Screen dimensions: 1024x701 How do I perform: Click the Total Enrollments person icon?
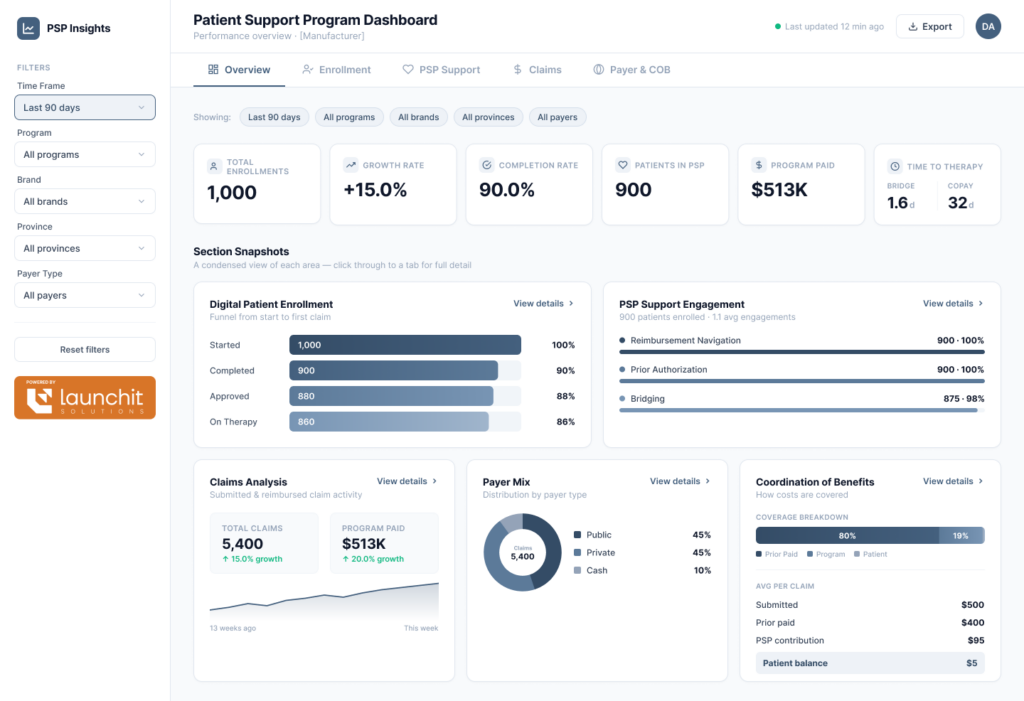point(213,166)
